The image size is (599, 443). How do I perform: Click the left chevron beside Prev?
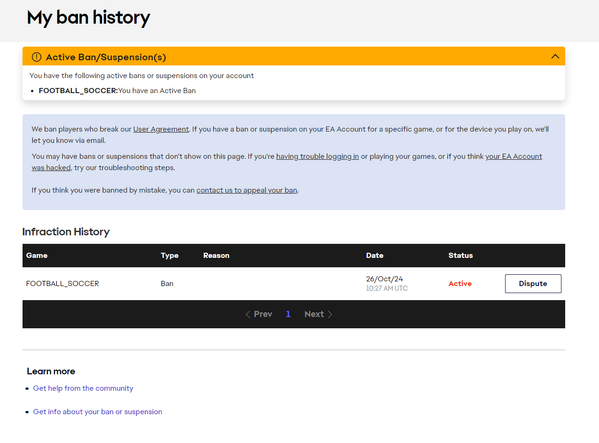click(x=248, y=314)
